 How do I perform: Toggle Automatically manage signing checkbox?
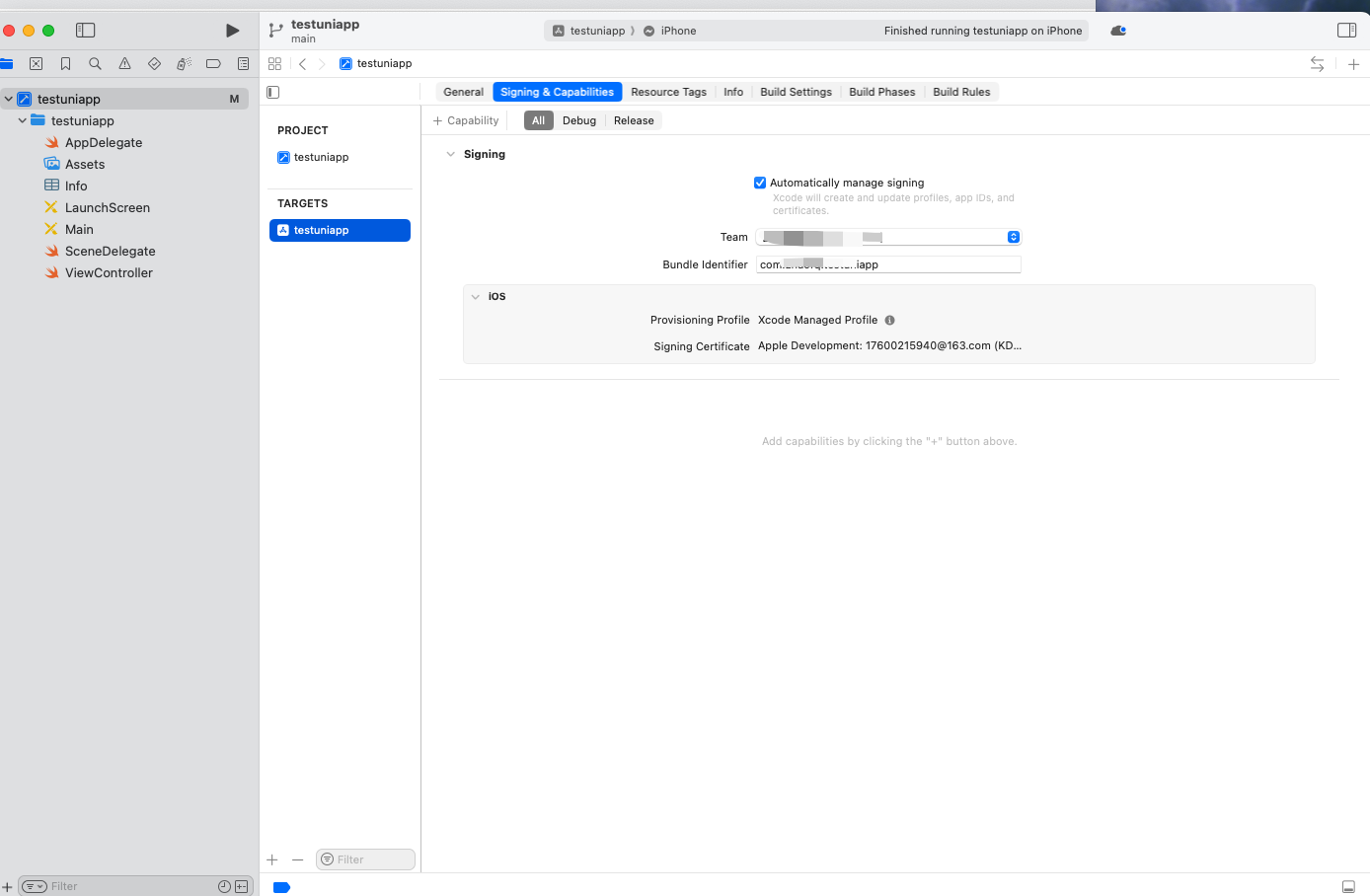760,183
